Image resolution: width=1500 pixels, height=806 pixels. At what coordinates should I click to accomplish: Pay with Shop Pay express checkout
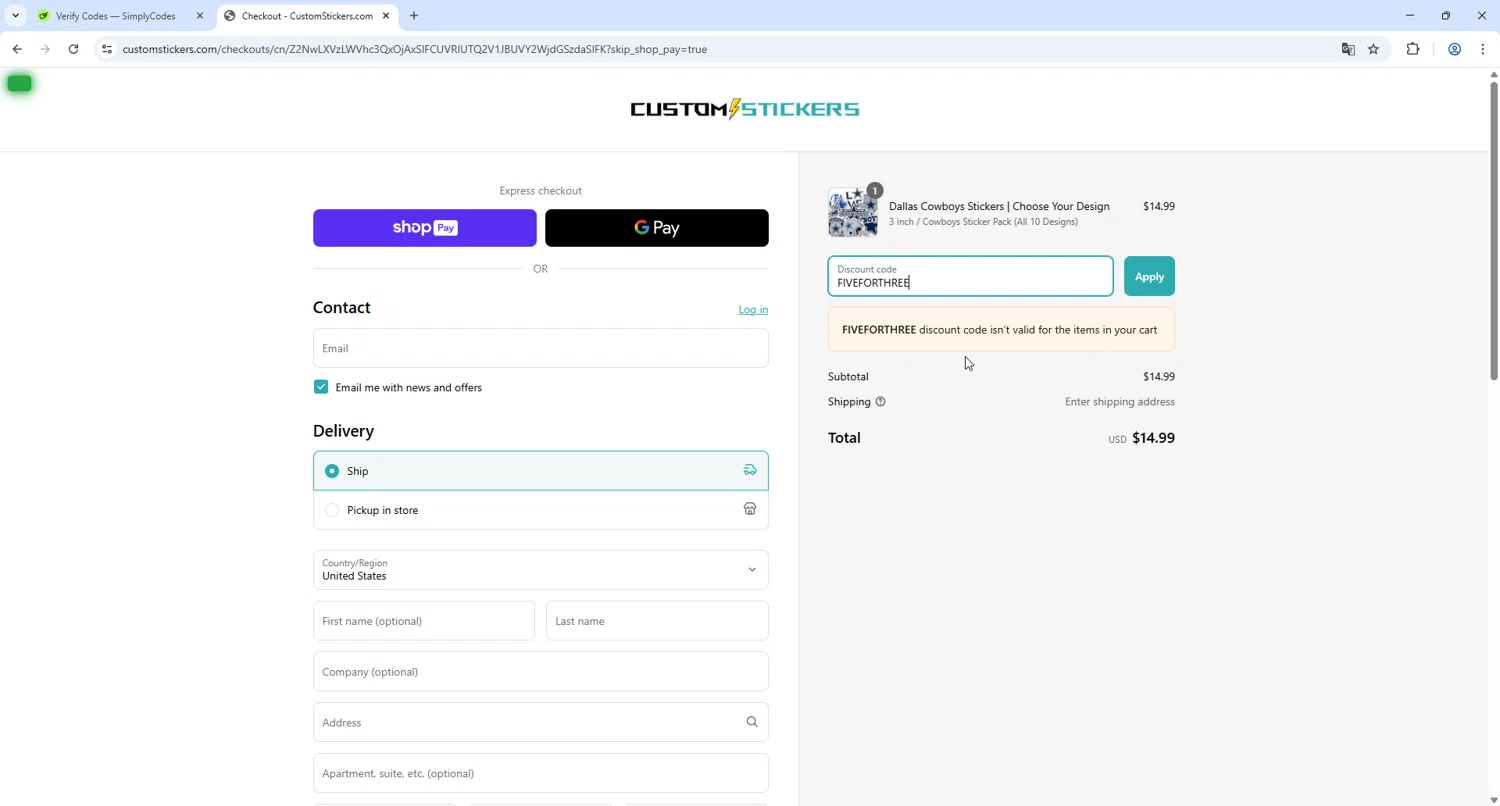coord(425,228)
